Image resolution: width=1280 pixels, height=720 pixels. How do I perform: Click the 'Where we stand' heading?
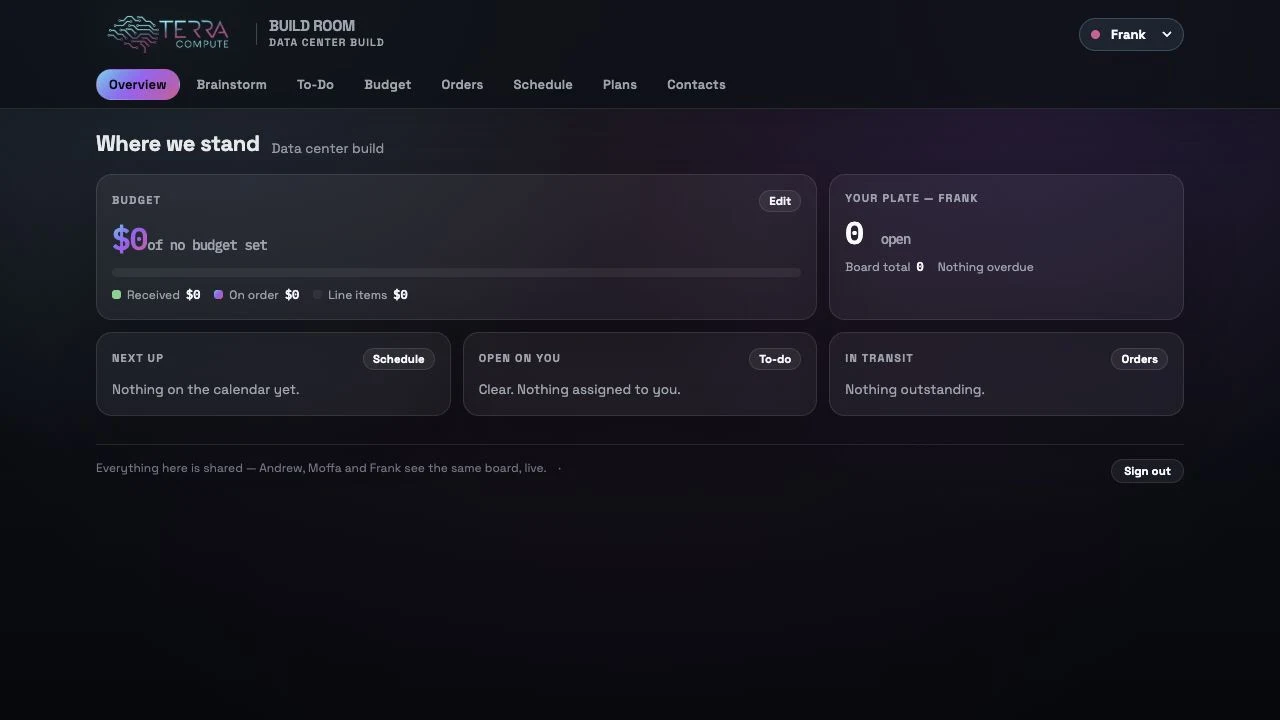tap(178, 144)
